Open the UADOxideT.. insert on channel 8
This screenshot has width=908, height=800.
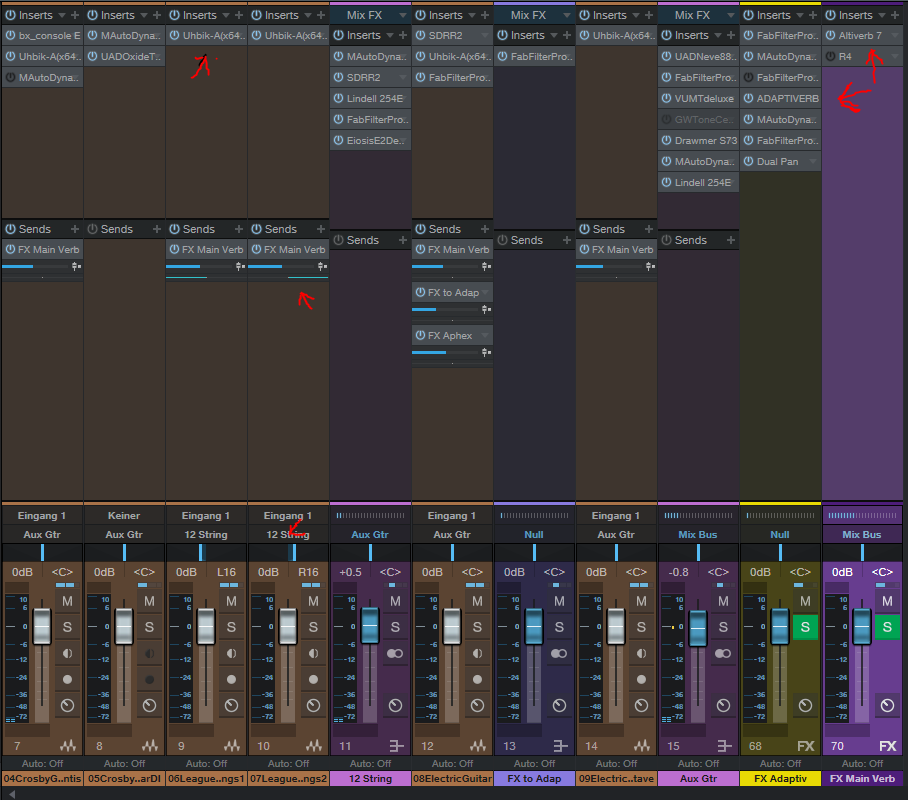tap(130, 56)
